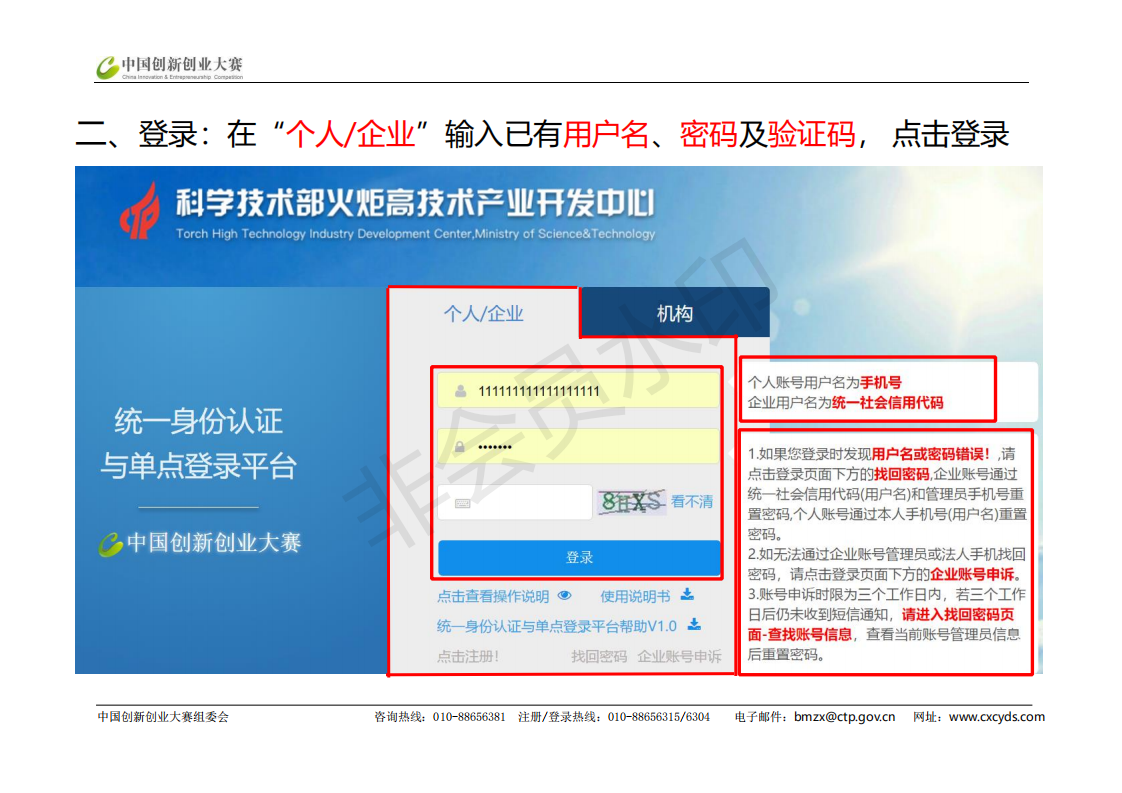
Task: Click the 看不清 link
Action: click(692, 502)
